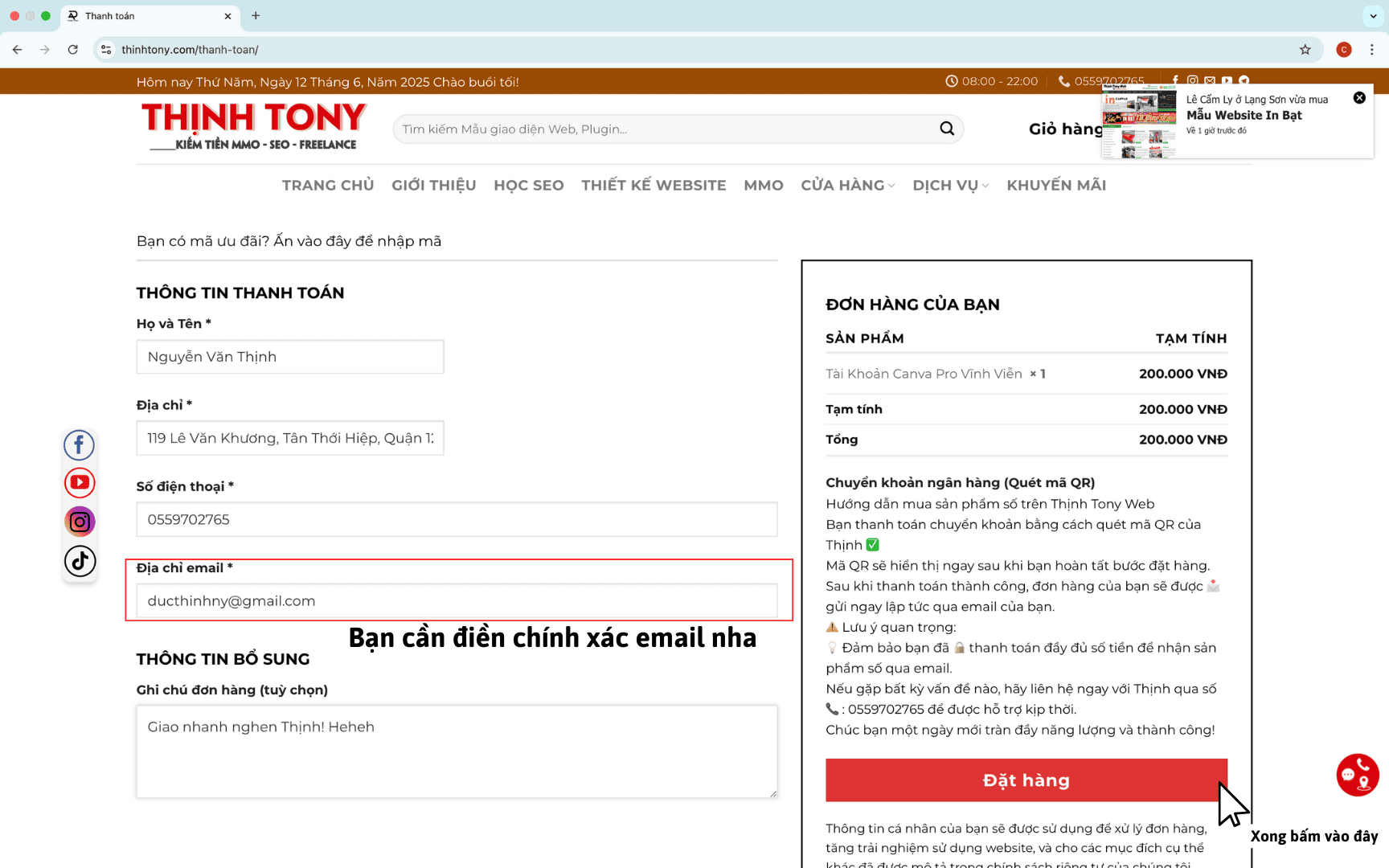
Task: Click the clock icon beside 08:00 - 22:00
Action: click(952, 81)
